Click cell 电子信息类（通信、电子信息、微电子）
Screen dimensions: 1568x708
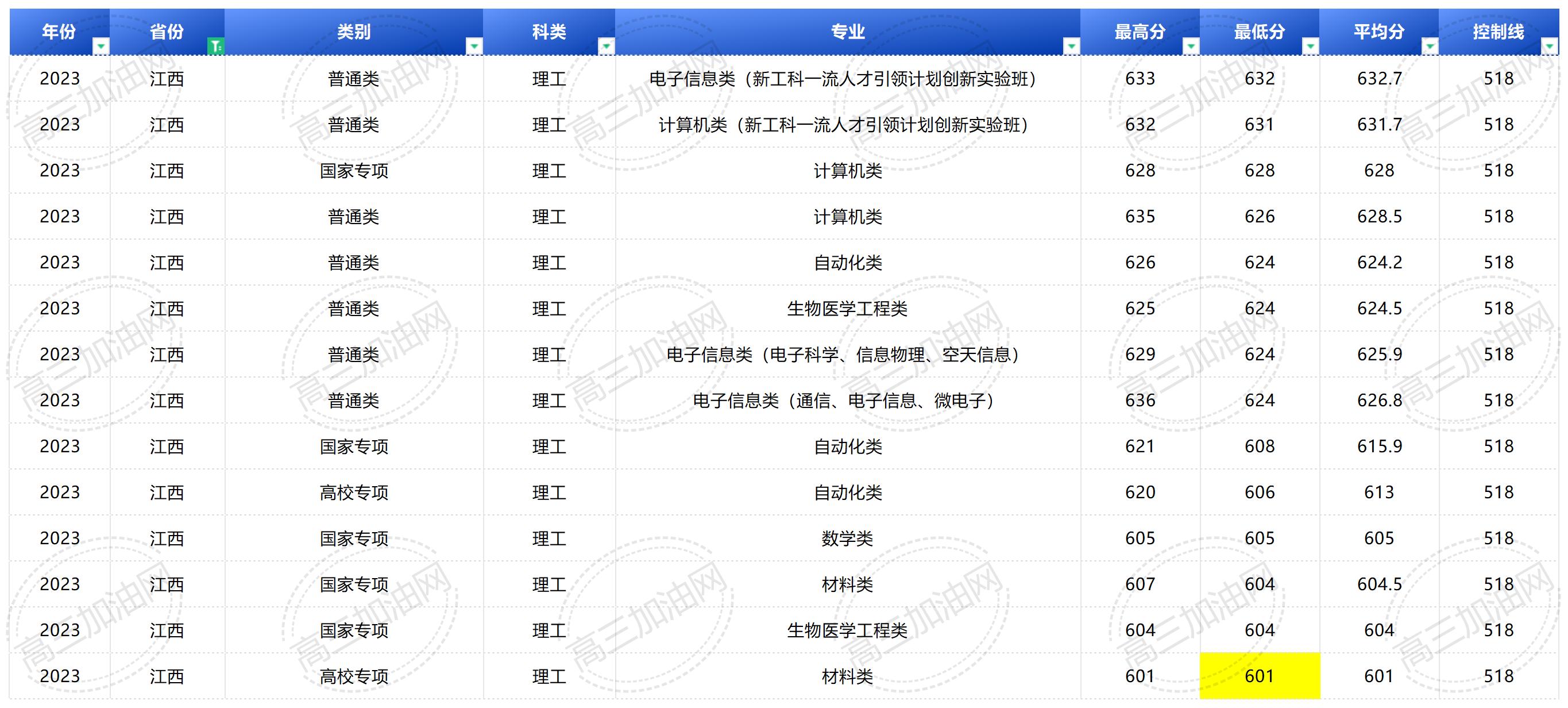tap(848, 401)
